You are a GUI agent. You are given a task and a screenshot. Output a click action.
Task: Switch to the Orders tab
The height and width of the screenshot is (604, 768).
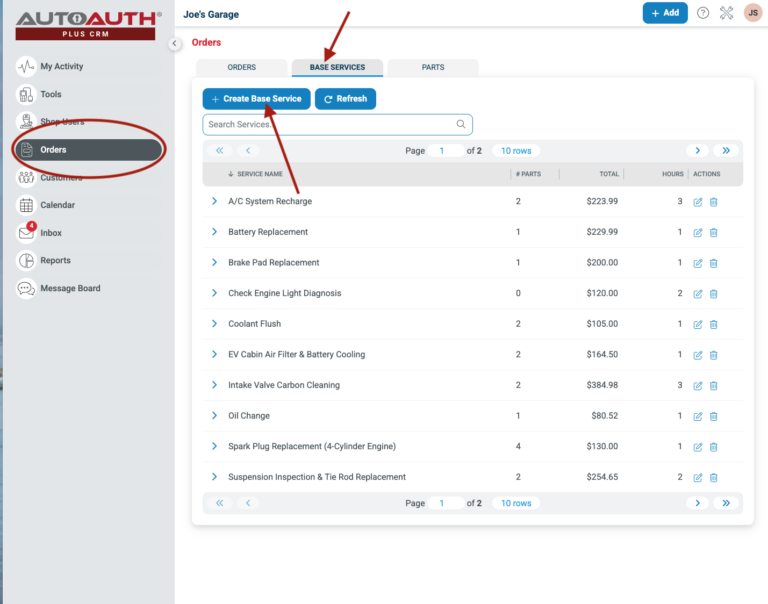[242, 68]
